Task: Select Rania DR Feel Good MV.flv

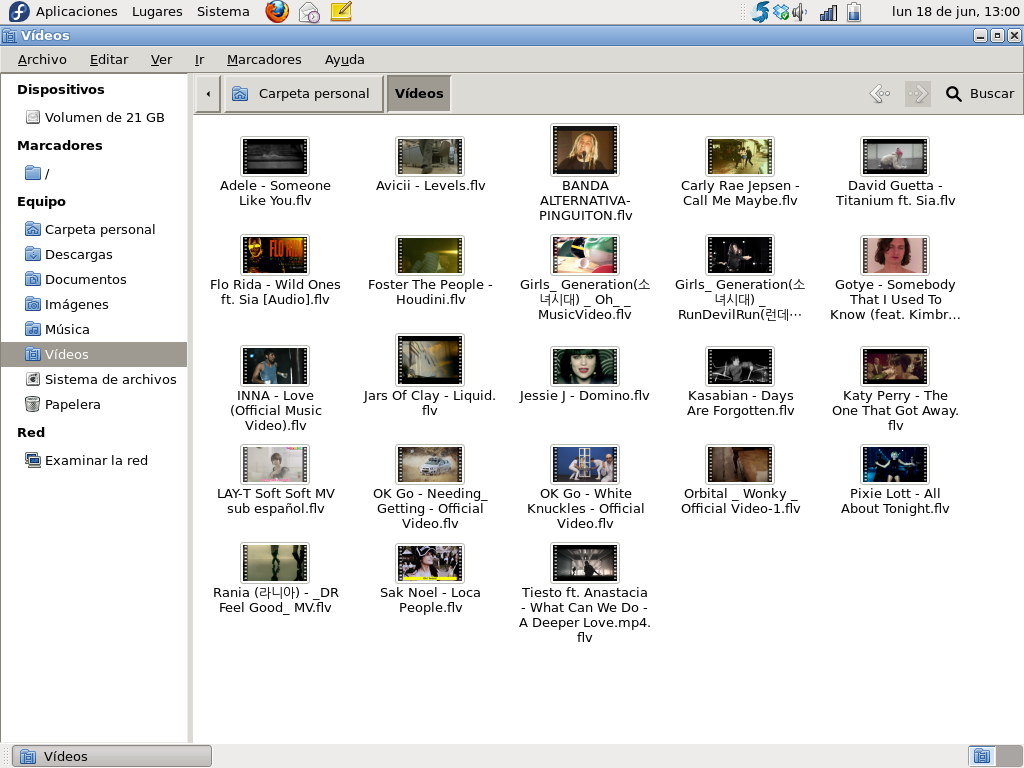Action: tap(275, 563)
